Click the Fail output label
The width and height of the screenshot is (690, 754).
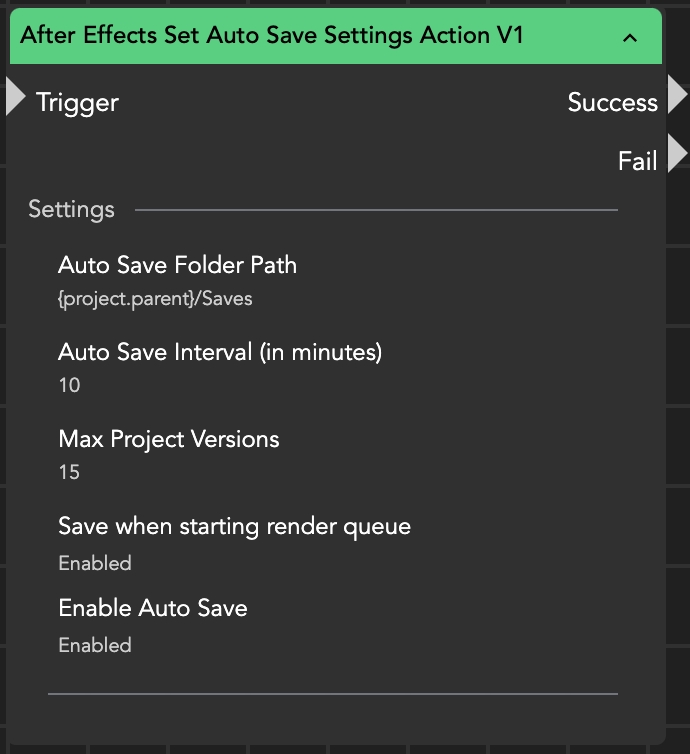coord(637,161)
